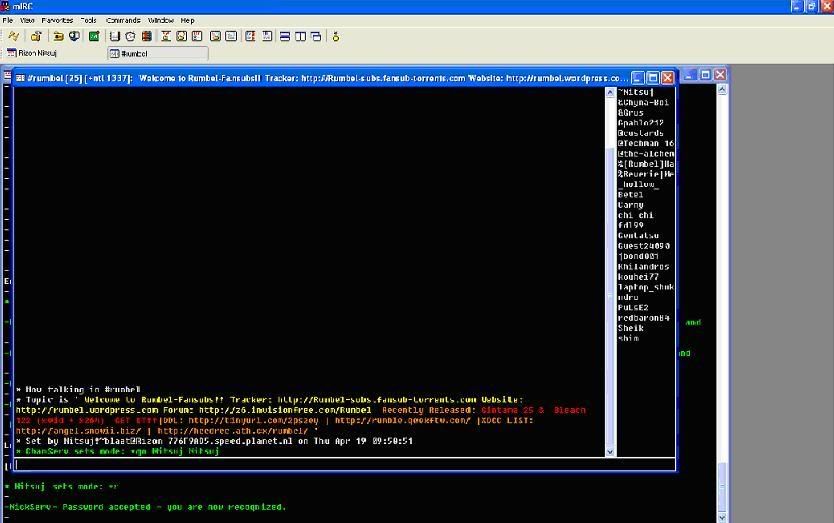Click the #rumbel channel window title icon

pyautogui.click(x=20, y=78)
